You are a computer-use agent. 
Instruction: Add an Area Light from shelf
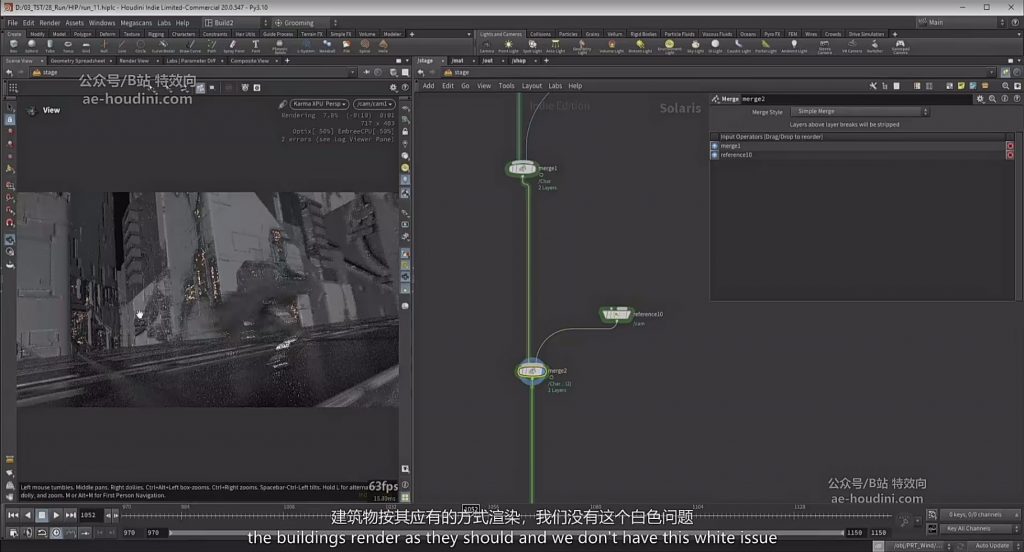(555, 46)
